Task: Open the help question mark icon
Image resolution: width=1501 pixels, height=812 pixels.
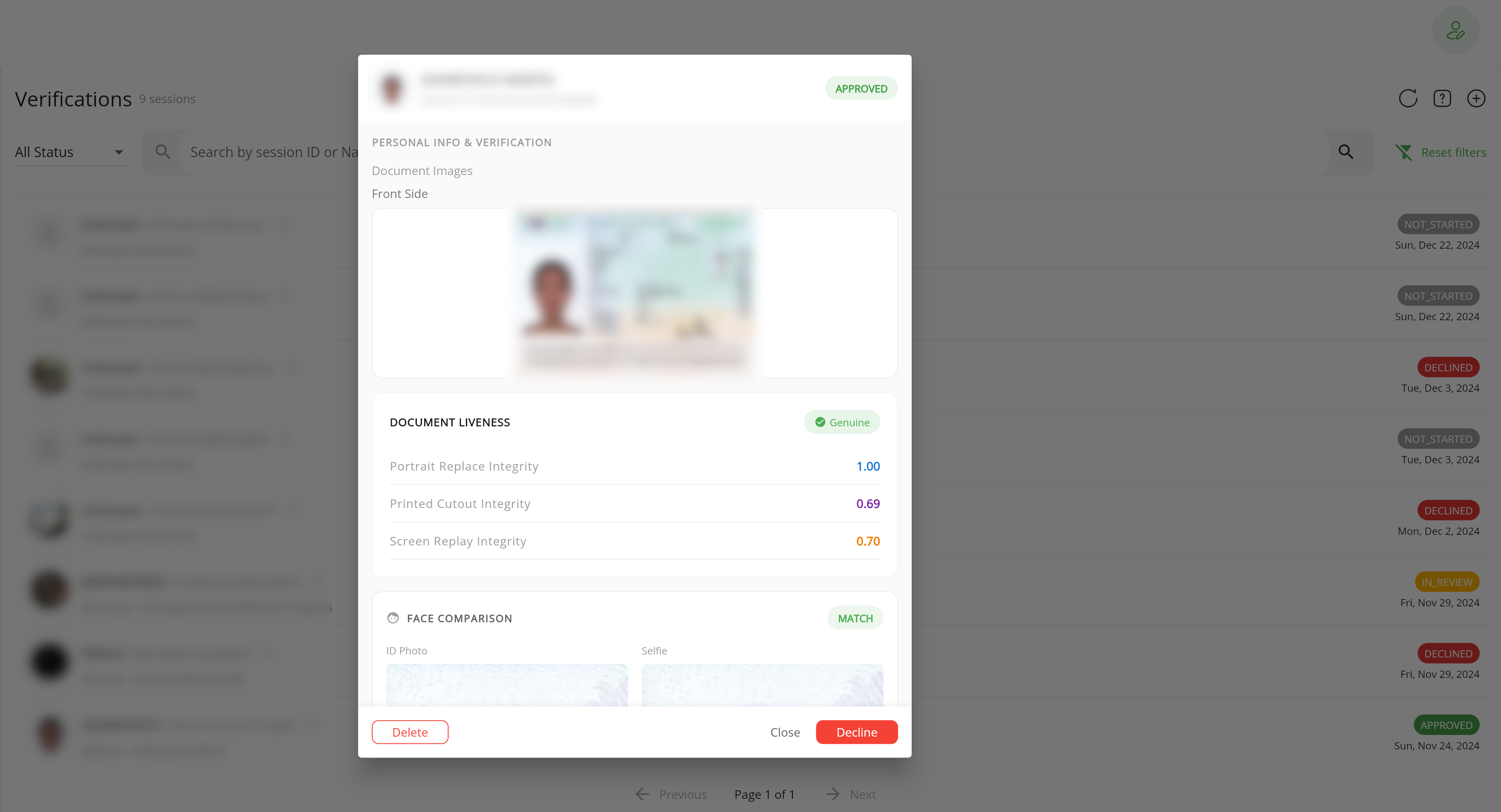Action: 1442,98
